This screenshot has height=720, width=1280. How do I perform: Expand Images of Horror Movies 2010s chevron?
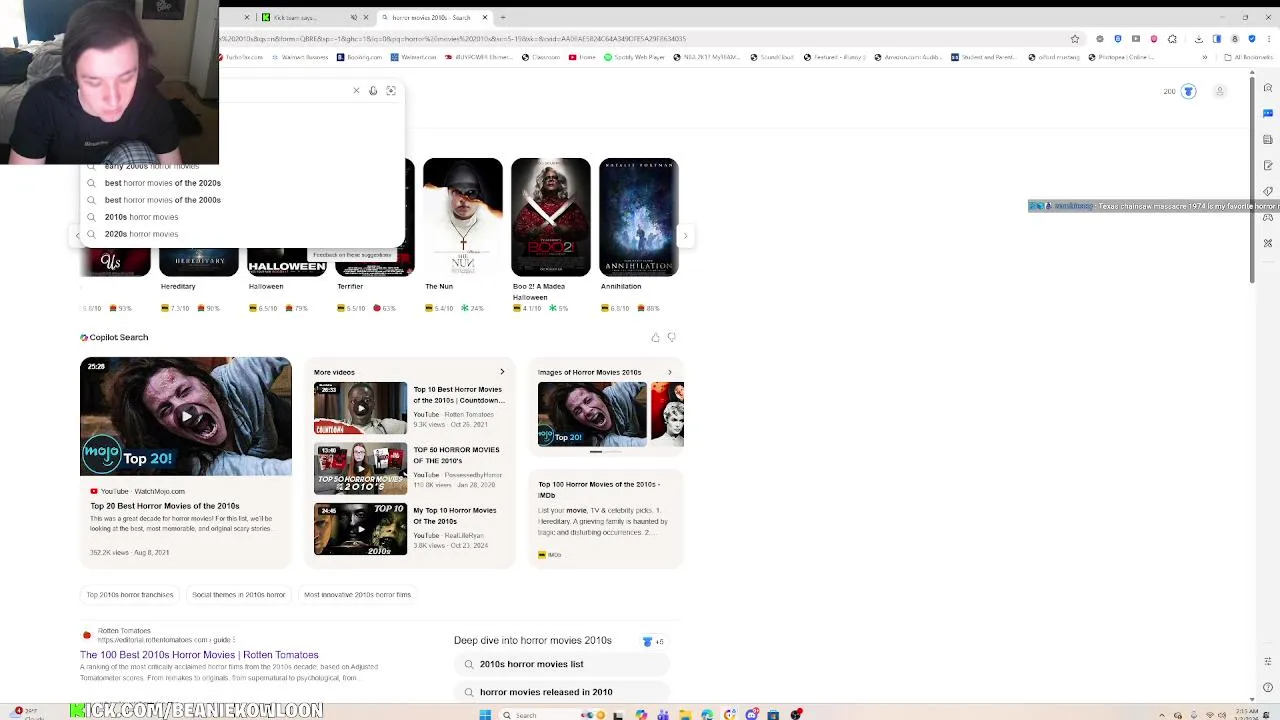tap(670, 372)
